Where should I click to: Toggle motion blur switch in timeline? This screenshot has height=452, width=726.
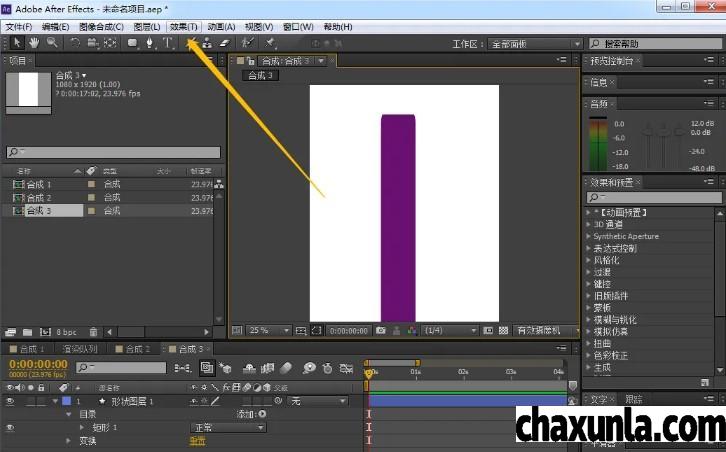click(x=287, y=368)
